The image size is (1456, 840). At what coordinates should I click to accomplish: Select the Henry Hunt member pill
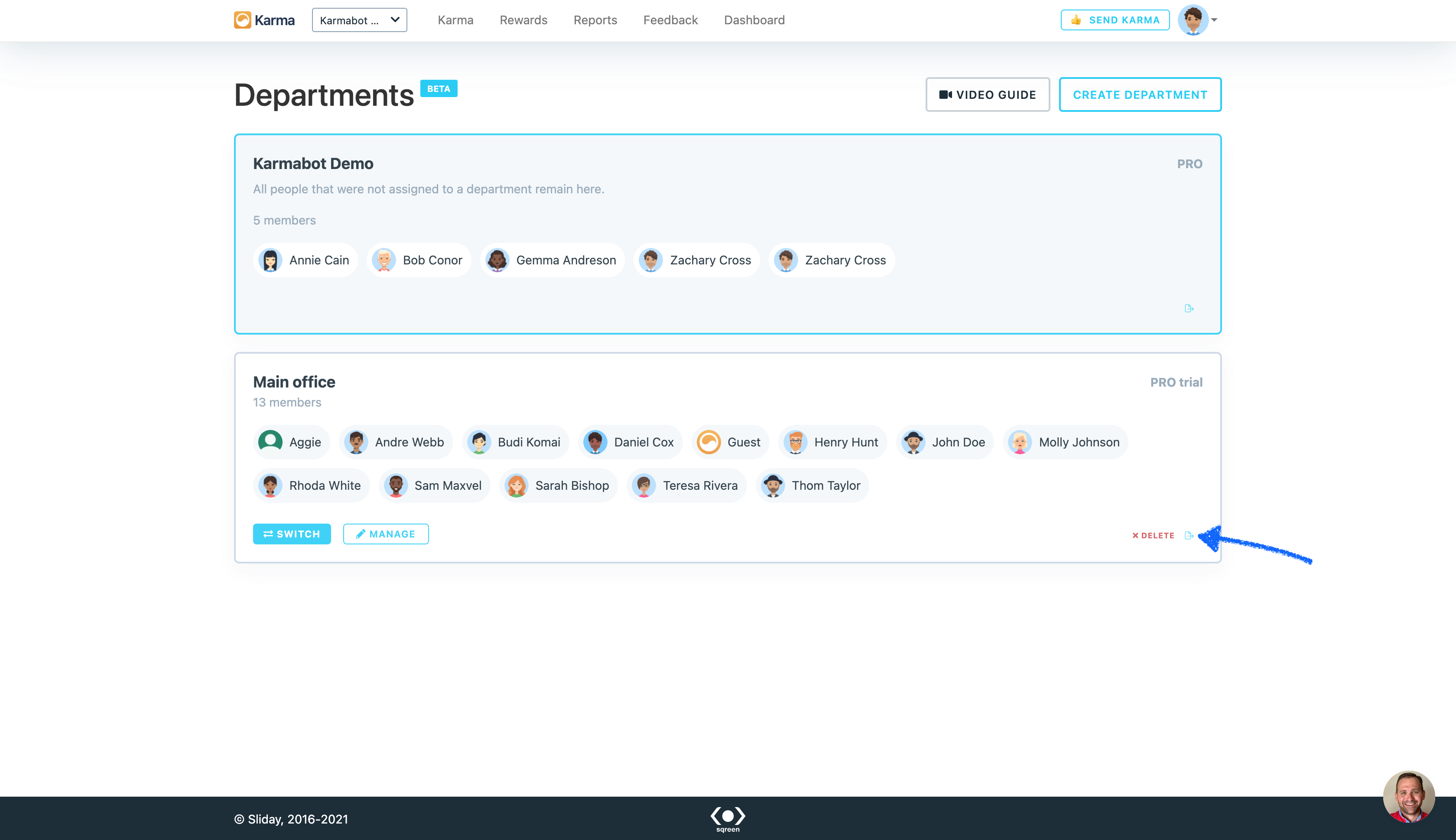833,442
